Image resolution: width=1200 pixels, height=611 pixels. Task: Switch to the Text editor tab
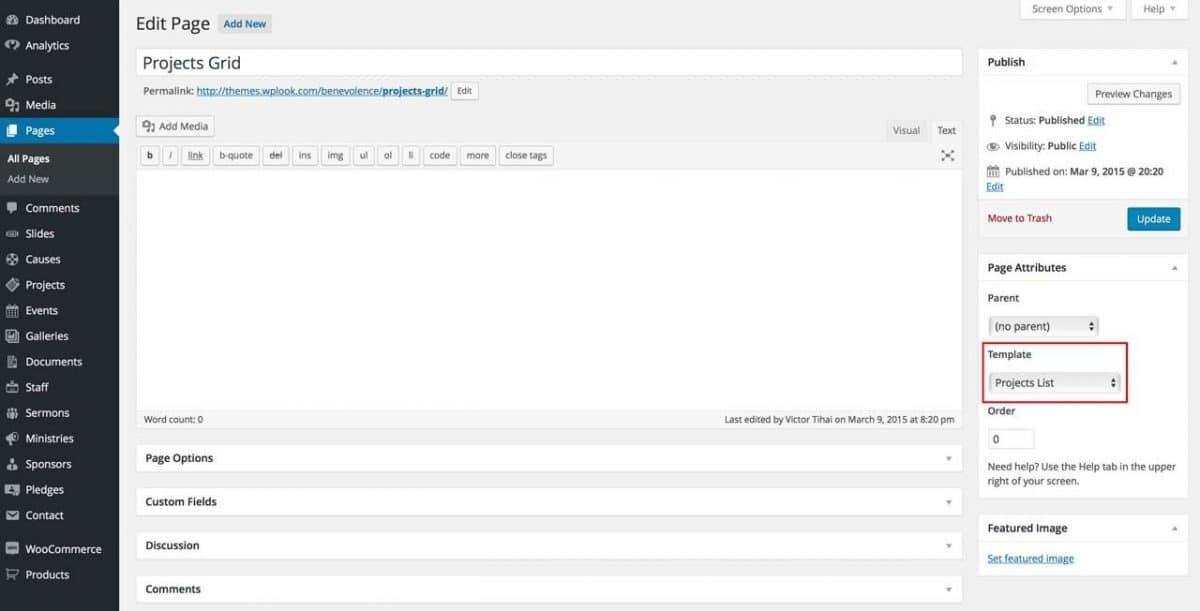tap(946, 130)
